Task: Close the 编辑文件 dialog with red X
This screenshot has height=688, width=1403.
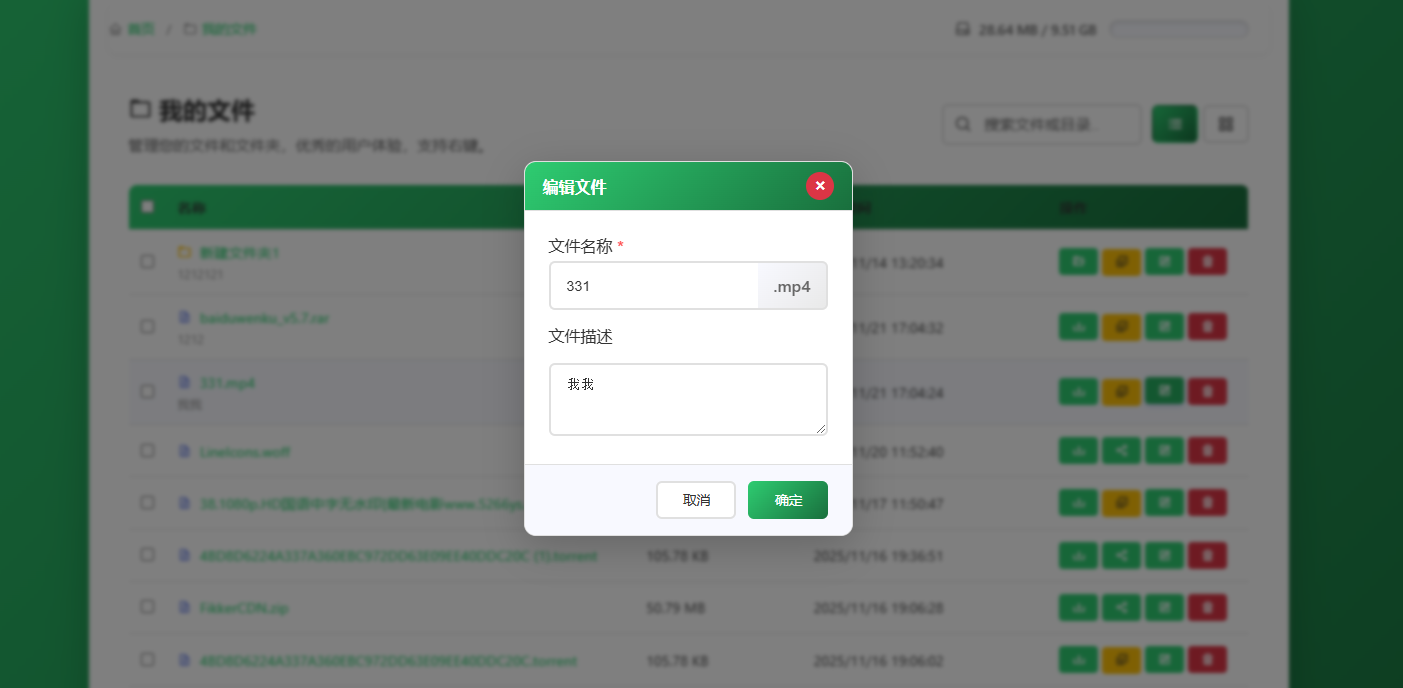Action: click(819, 186)
